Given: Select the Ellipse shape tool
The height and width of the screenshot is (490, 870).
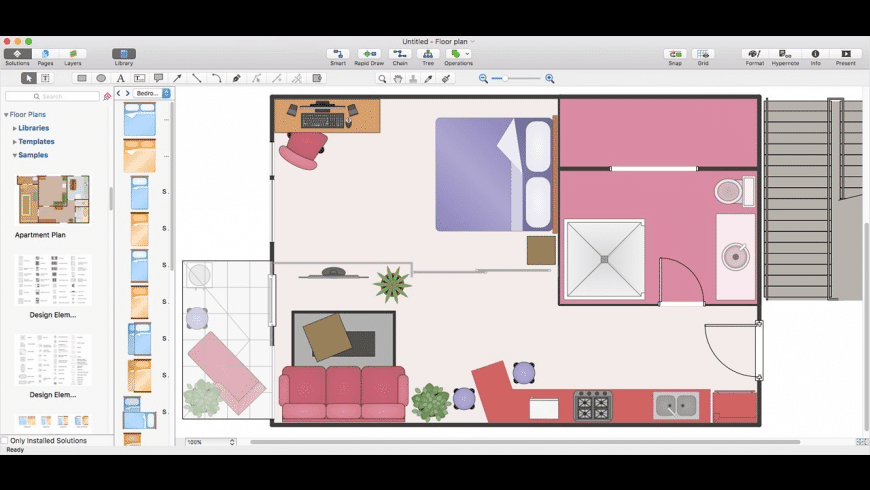Looking at the screenshot, I should [x=101, y=78].
